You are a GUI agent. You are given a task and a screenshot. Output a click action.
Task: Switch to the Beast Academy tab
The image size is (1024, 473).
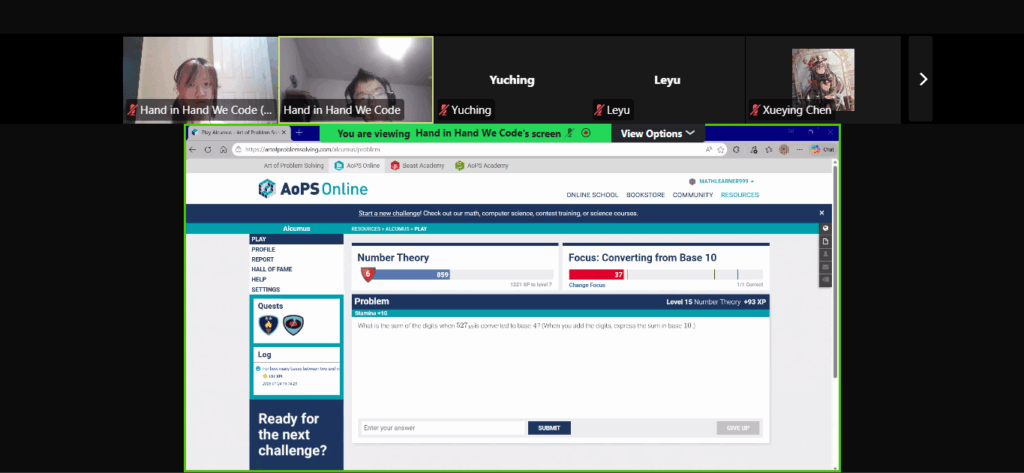[414, 165]
